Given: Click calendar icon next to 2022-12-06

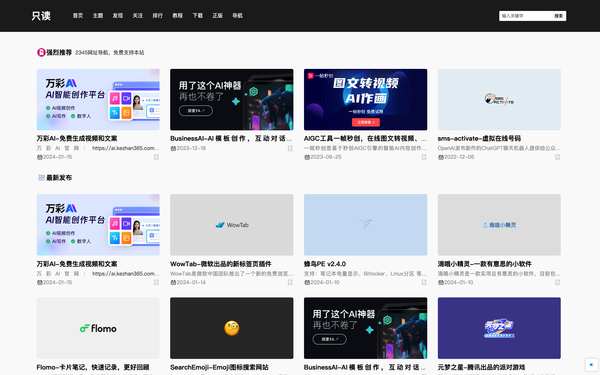Looking at the screenshot, I should click(440, 157).
